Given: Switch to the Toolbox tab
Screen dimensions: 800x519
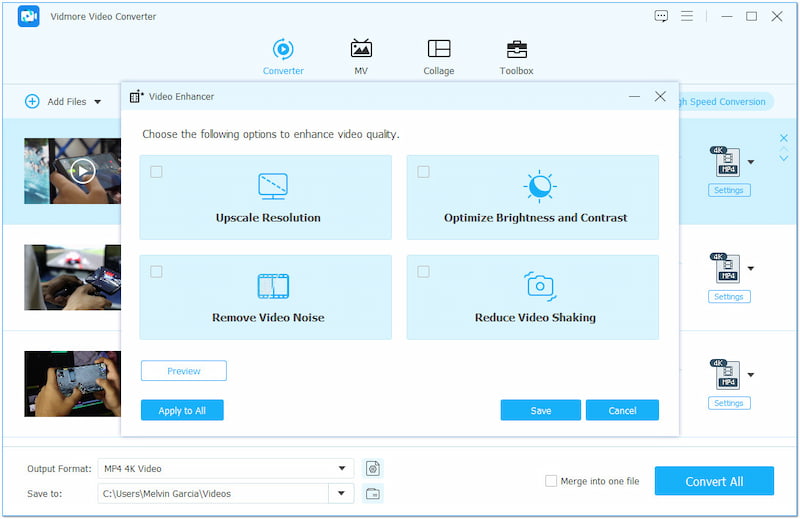Looking at the screenshot, I should 516,57.
